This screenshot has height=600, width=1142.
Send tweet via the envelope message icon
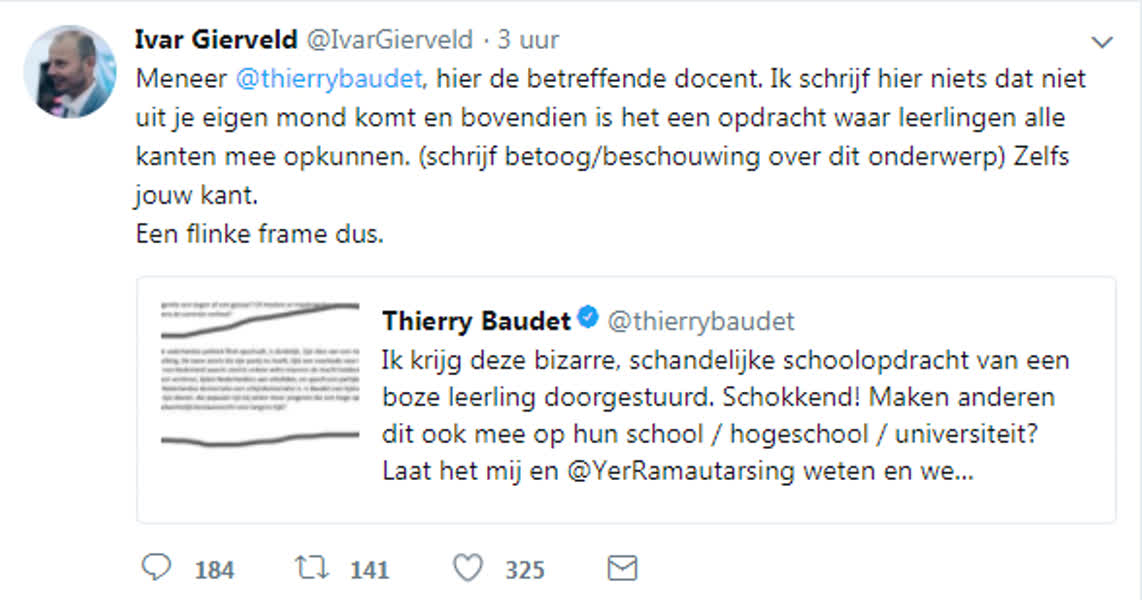pos(622,569)
